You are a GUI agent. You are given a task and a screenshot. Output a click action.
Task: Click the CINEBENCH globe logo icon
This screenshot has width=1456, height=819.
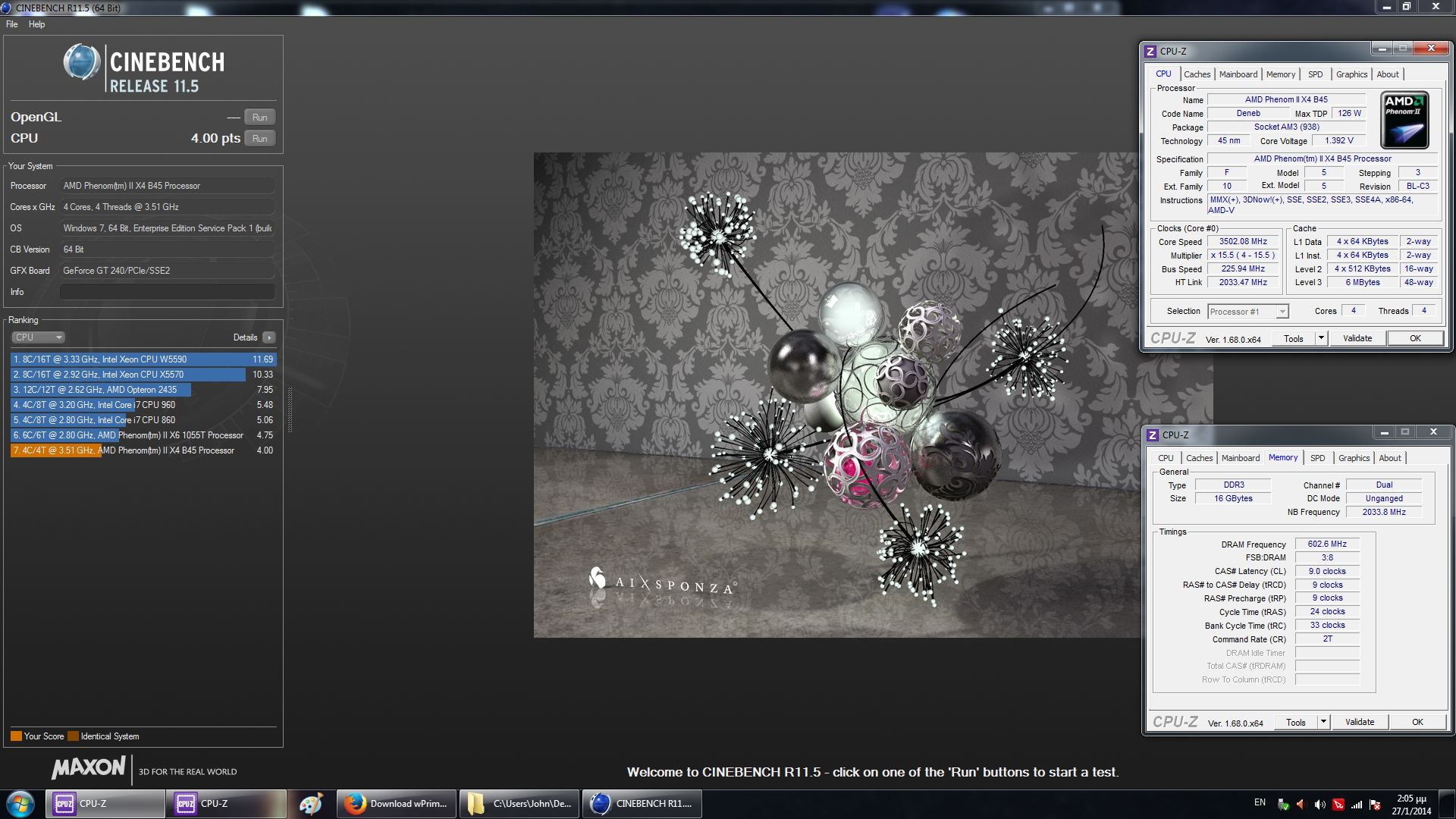(x=82, y=62)
